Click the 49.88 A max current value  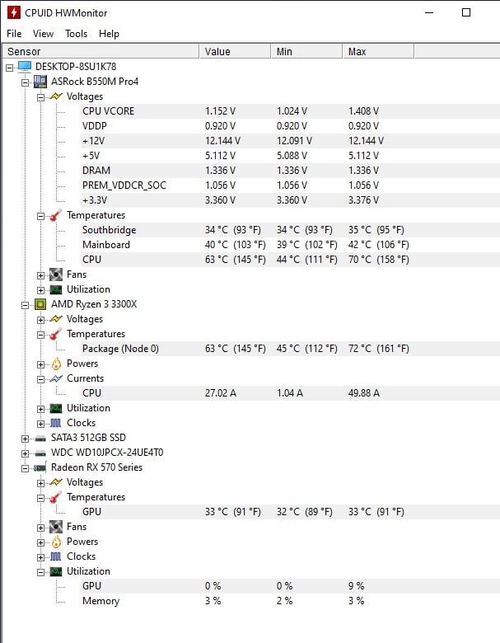pyautogui.click(x=364, y=393)
